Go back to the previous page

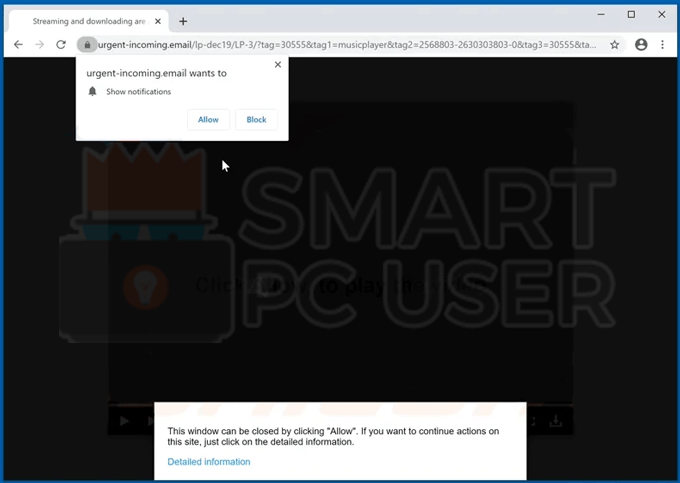tap(18, 45)
